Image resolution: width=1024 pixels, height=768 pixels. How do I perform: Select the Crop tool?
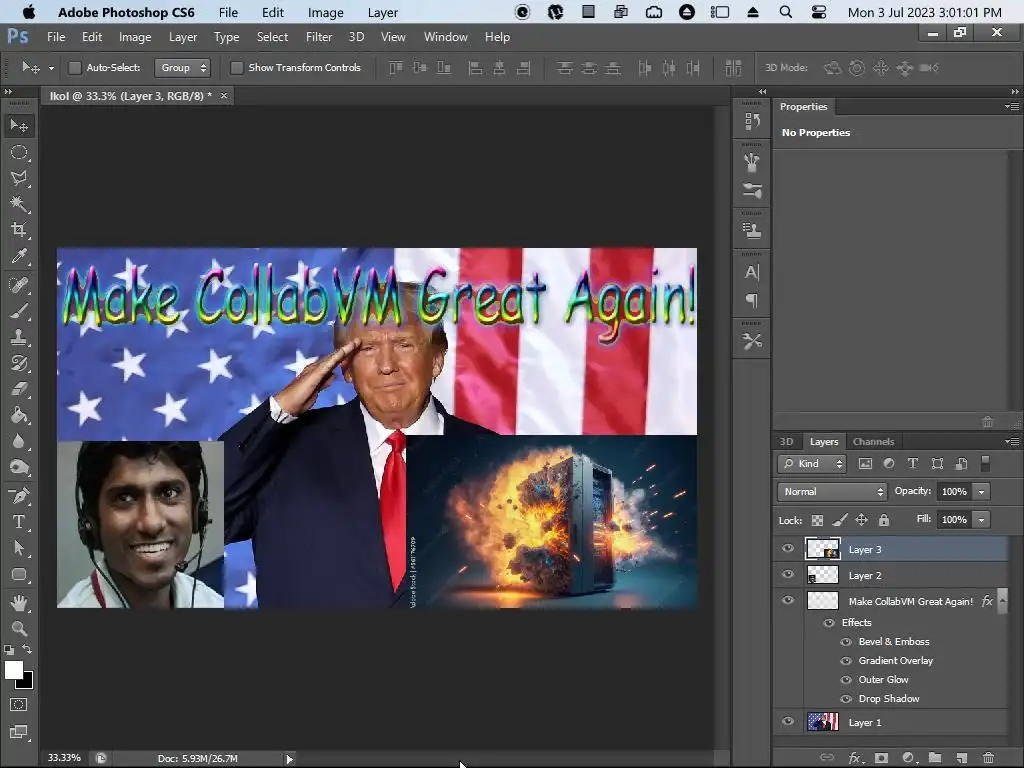(x=19, y=230)
